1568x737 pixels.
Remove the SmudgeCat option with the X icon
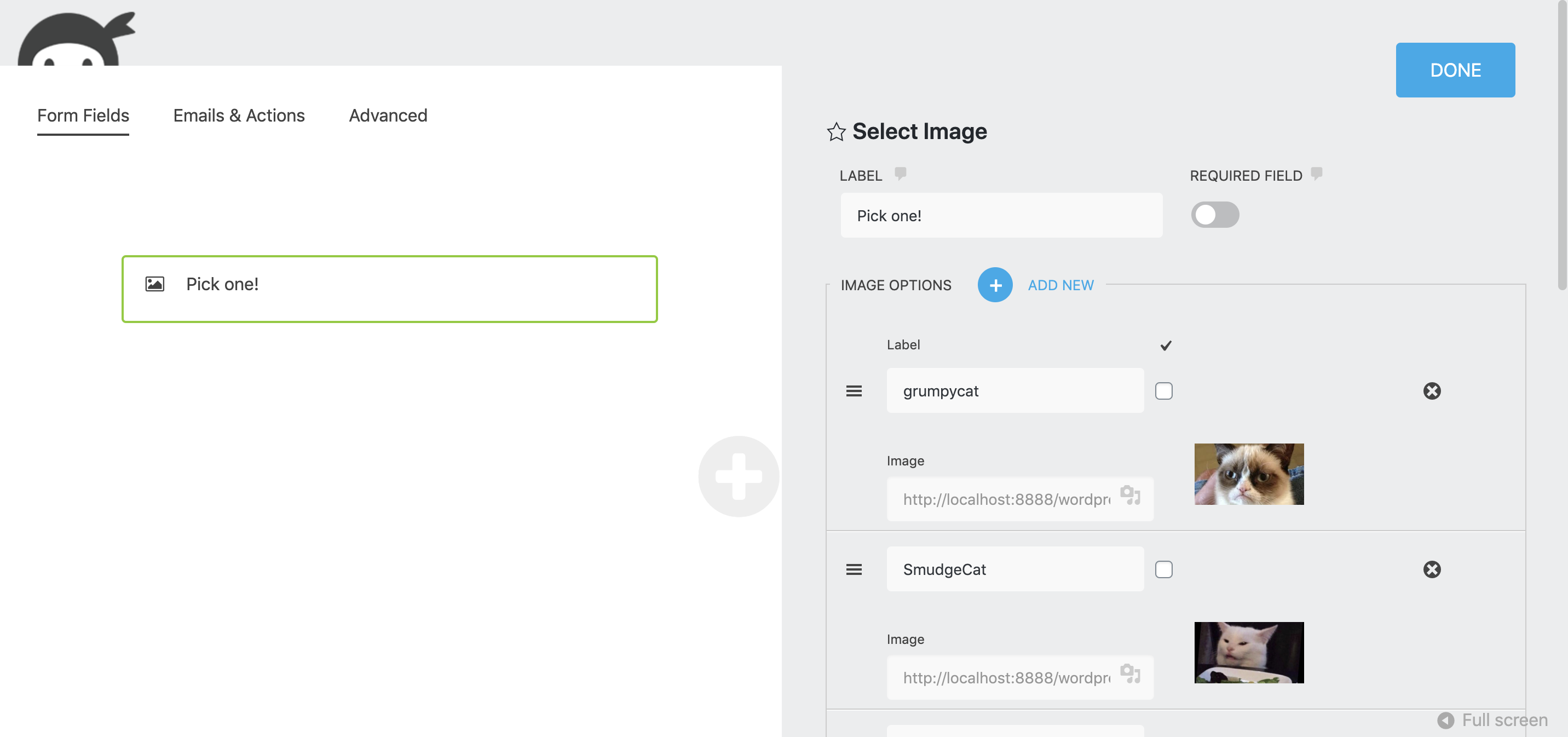pos(1432,569)
